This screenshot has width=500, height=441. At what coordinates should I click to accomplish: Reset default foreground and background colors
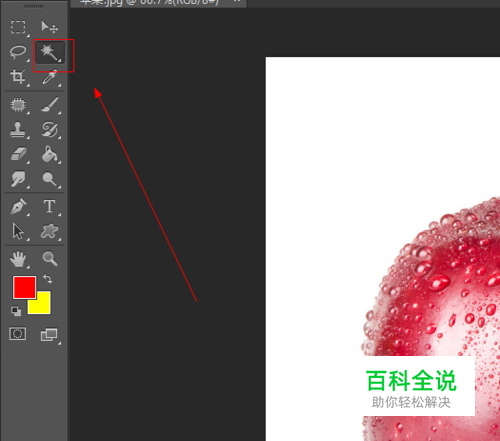(16, 311)
